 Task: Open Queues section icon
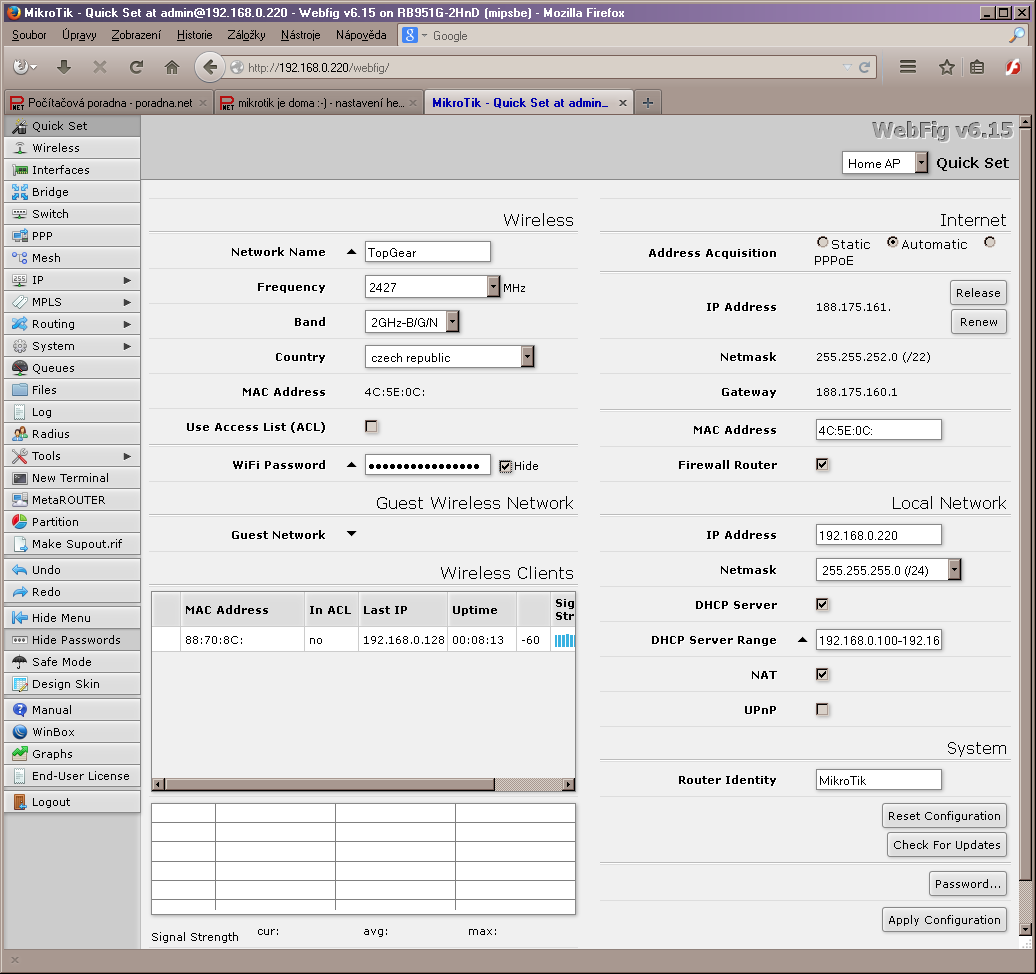click(x=20, y=368)
